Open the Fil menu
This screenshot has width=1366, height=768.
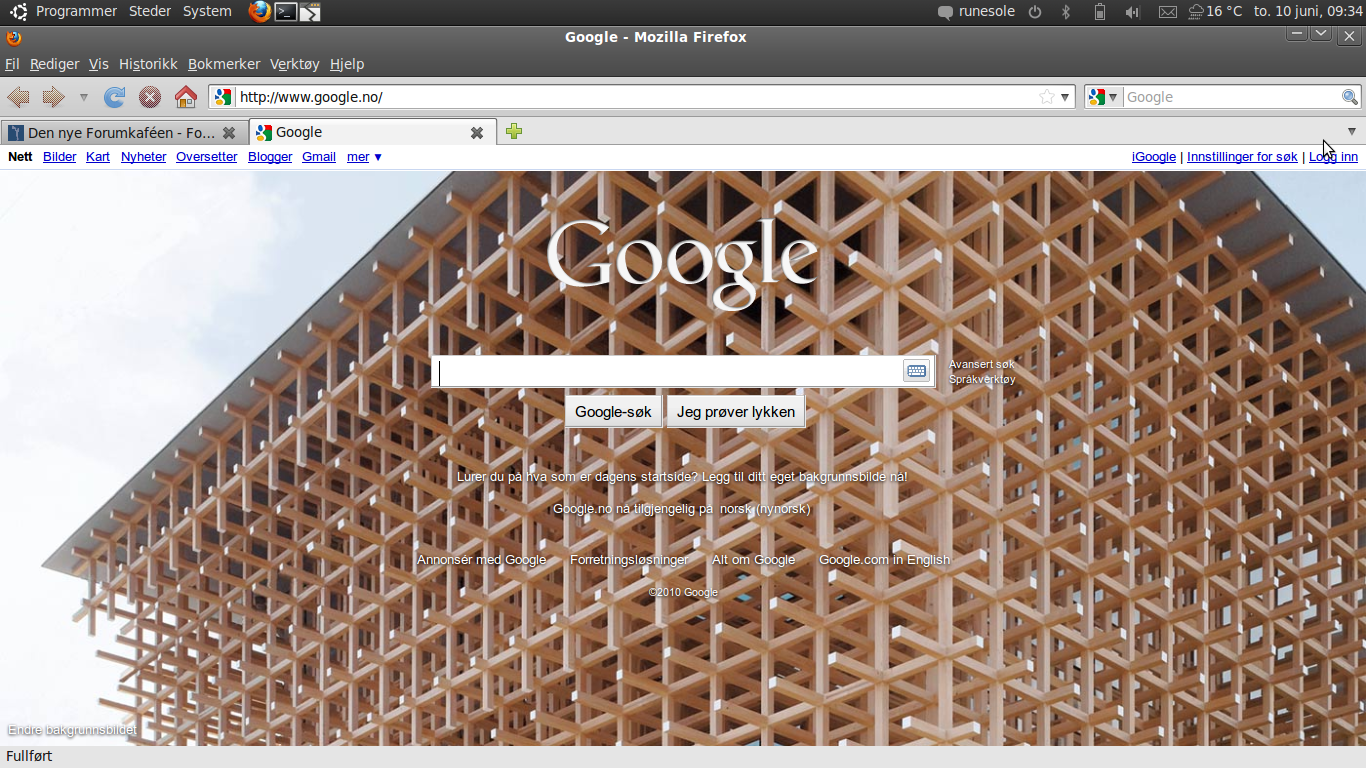tap(12, 64)
